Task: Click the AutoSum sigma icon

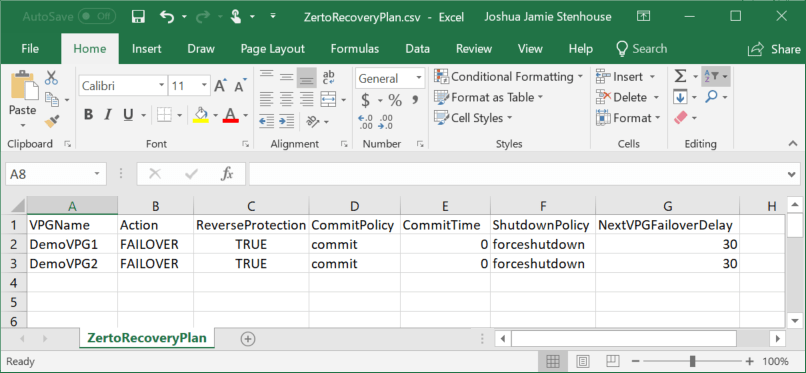Action: coord(680,77)
